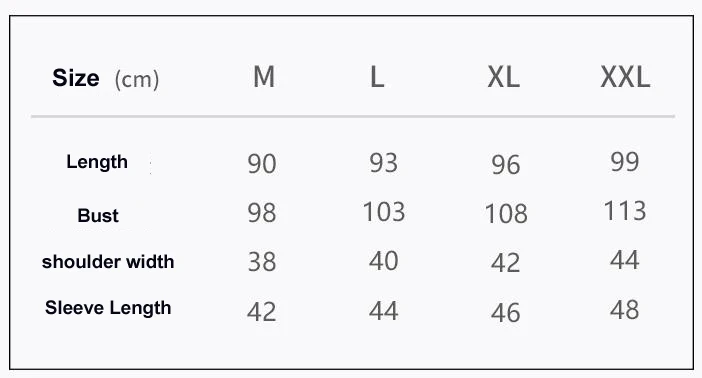Select Length value 93 for size L
This screenshot has width=702, height=378.
tap(384, 163)
